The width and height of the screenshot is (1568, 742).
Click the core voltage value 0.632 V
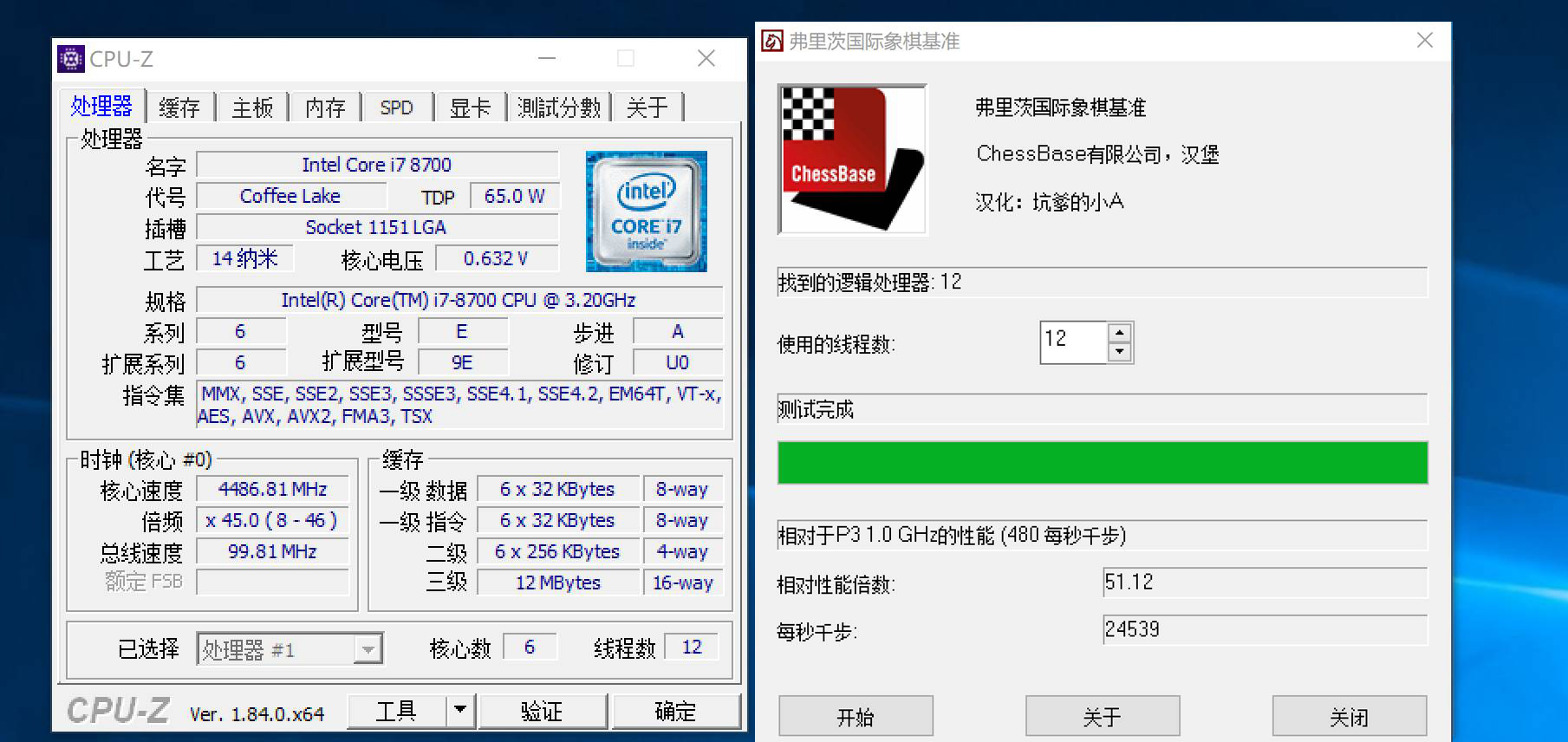497,258
